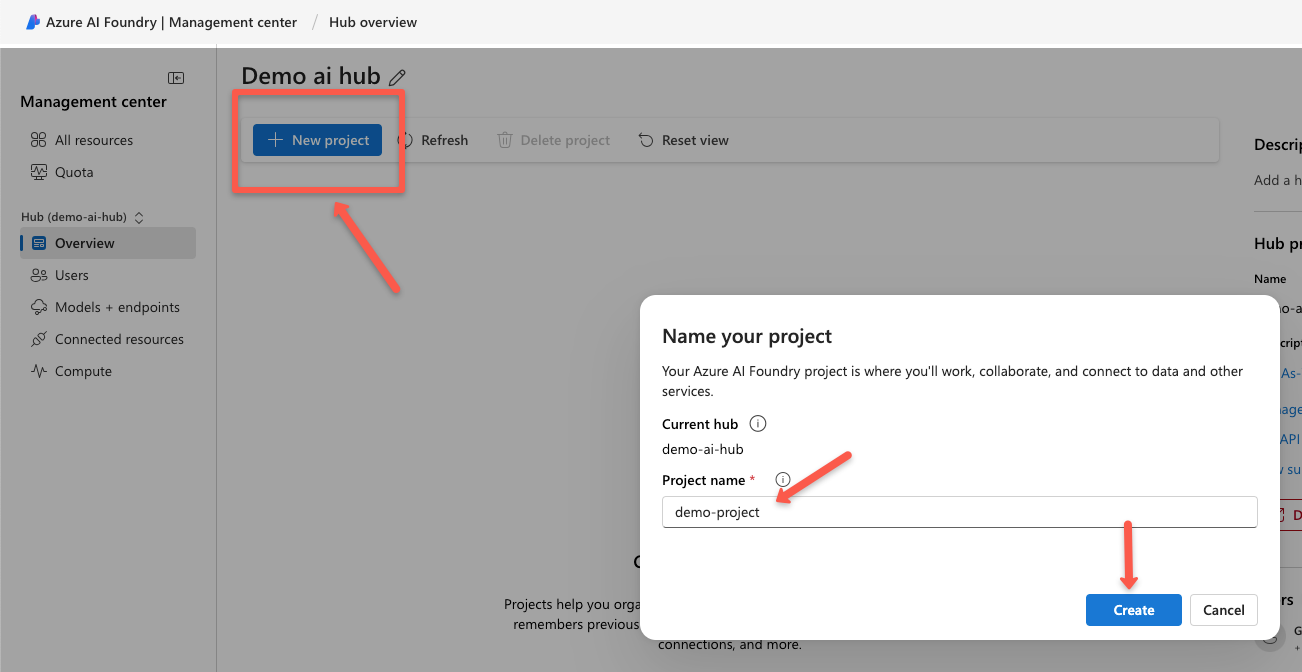Collapse the Management center sidebar

175,77
